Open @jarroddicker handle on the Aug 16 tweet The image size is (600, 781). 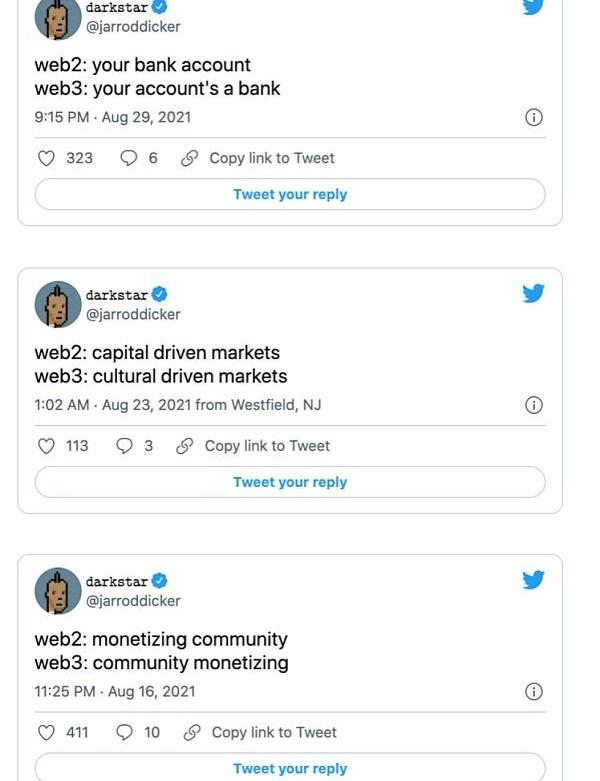[133, 601]
